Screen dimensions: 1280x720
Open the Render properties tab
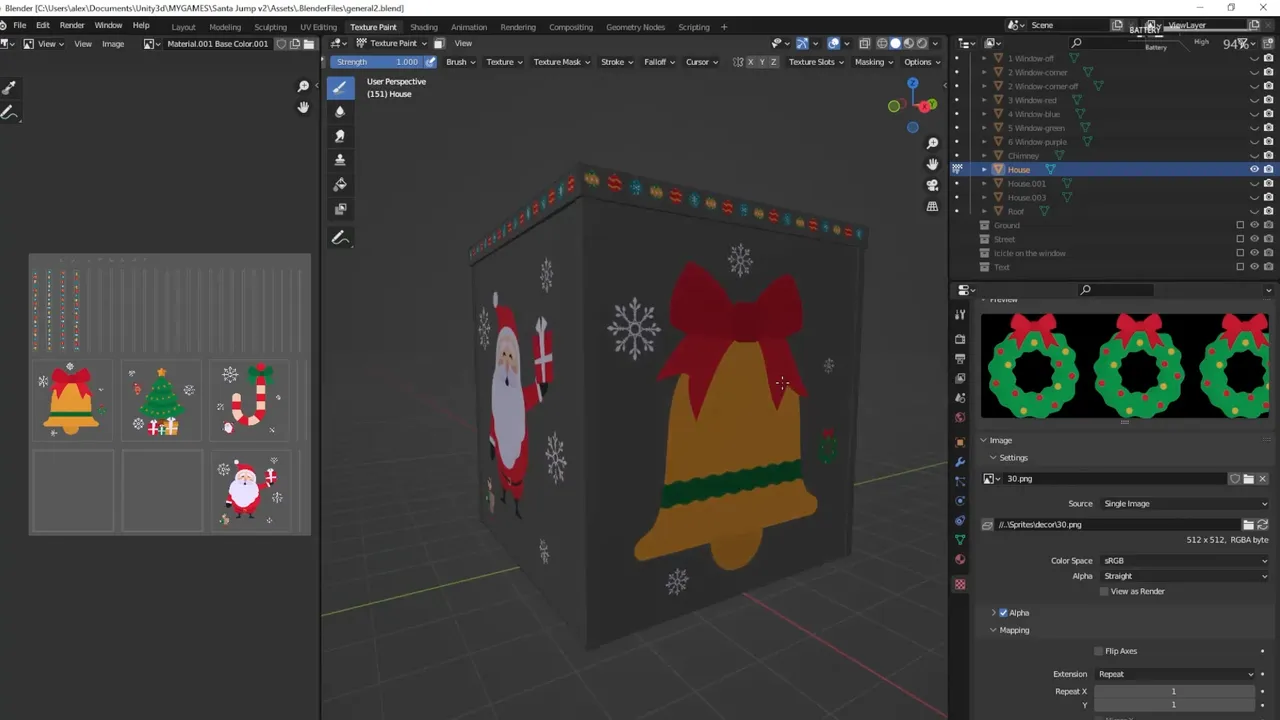[x=960, y=339]
